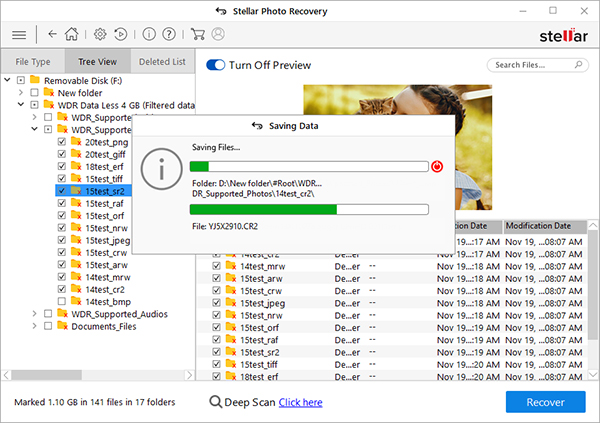Uncheck 14test_mrw in the file list
The width and height of the screenshot is (600, 423).
pyautogui.click(x=217, y=266)
